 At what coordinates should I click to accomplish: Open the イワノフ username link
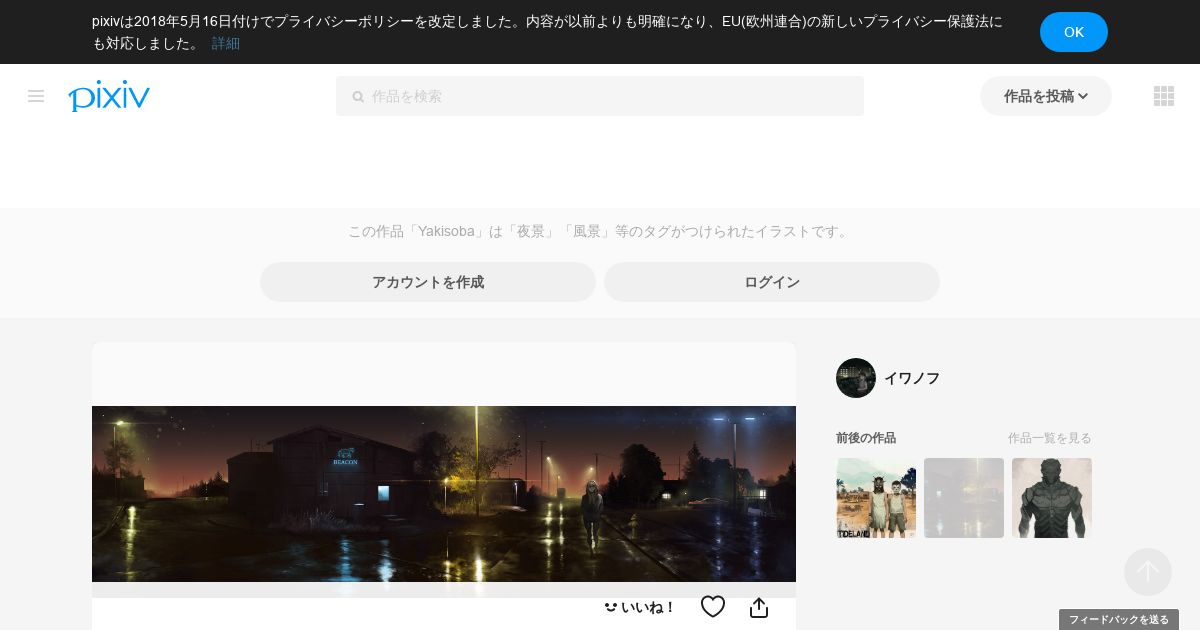912,378
